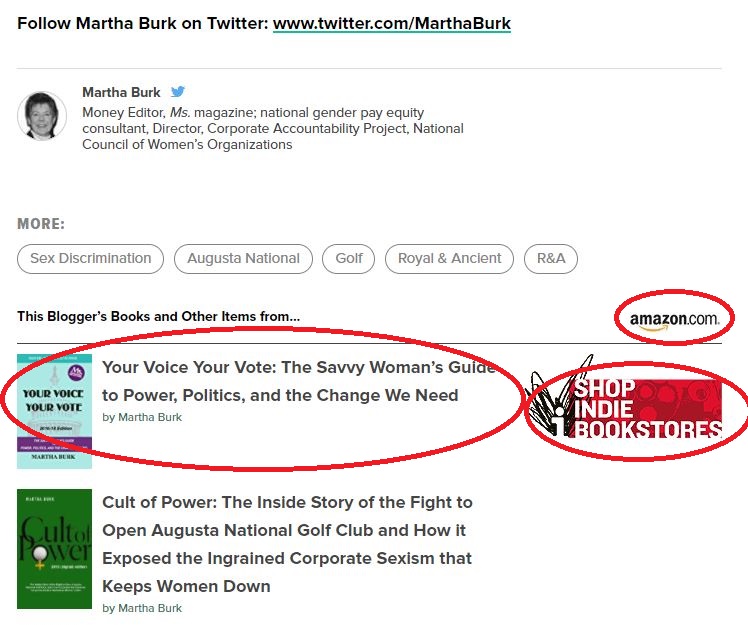The height and width of the screenshot is (625, 748).
Task: Choose the R&A tag
Action: pyautogui.click(x=551, y=258)
